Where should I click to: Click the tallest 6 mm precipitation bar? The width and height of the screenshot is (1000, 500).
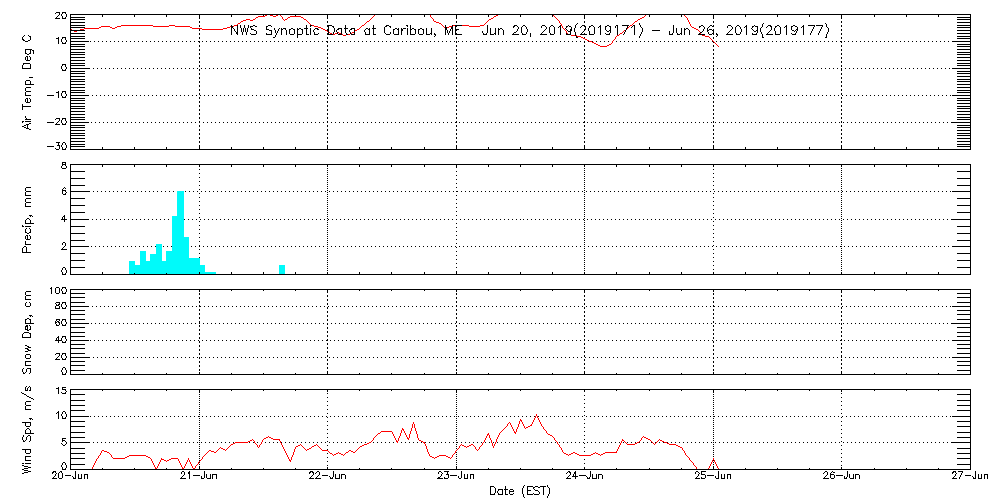(x=180, y=232)
